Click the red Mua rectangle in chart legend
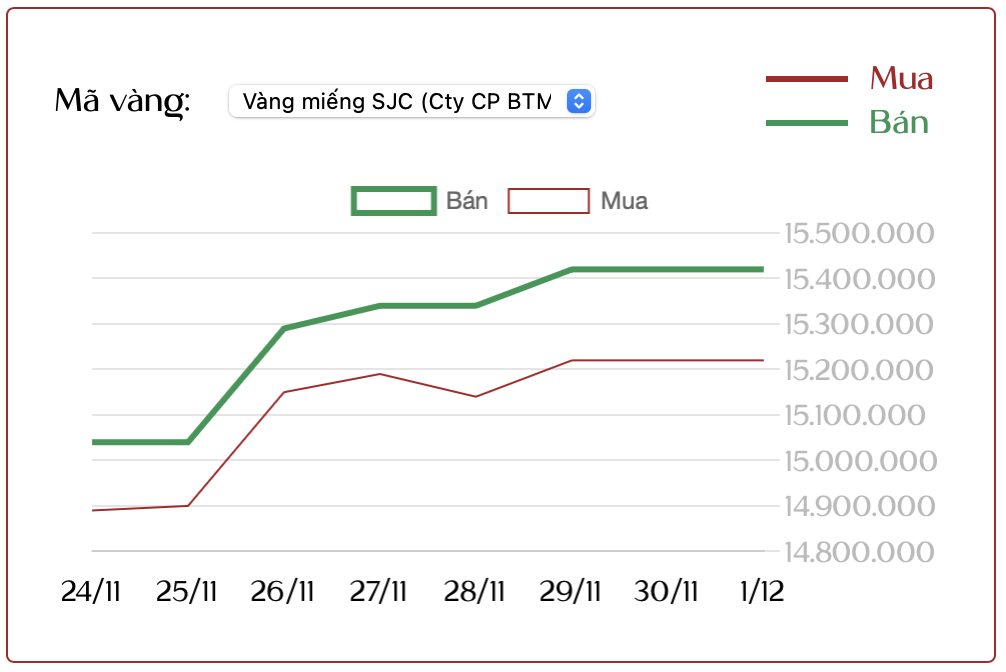Viewport: 1006px width, 672px height. click(x=548, y=200)
